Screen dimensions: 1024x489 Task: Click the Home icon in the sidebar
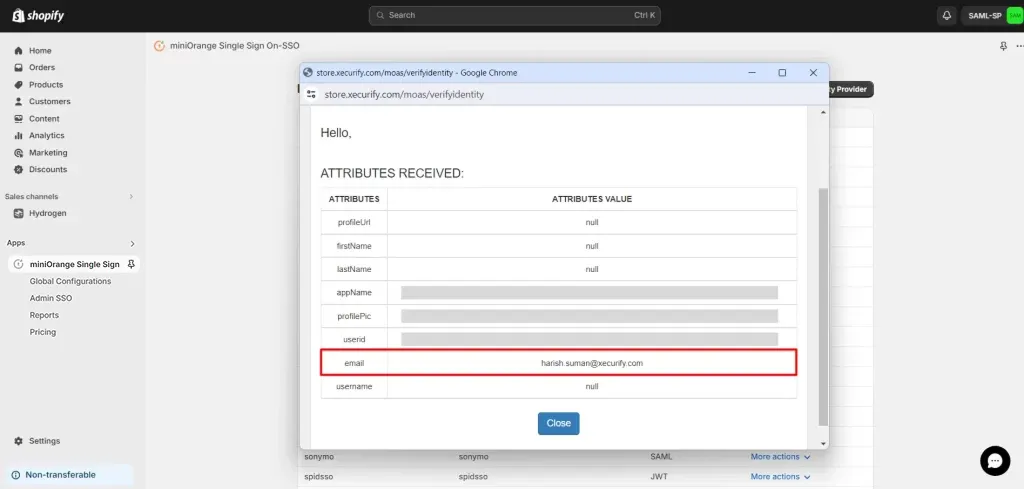pos(18,51)
